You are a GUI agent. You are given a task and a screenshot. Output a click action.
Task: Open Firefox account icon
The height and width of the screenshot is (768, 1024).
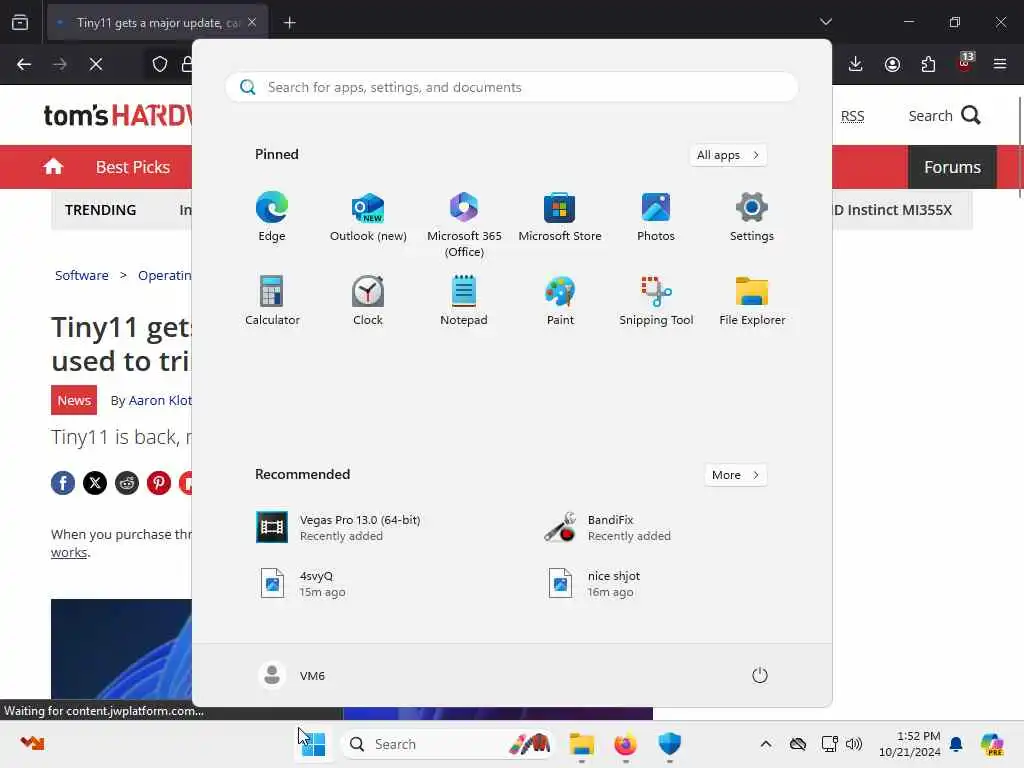[892, 64]
